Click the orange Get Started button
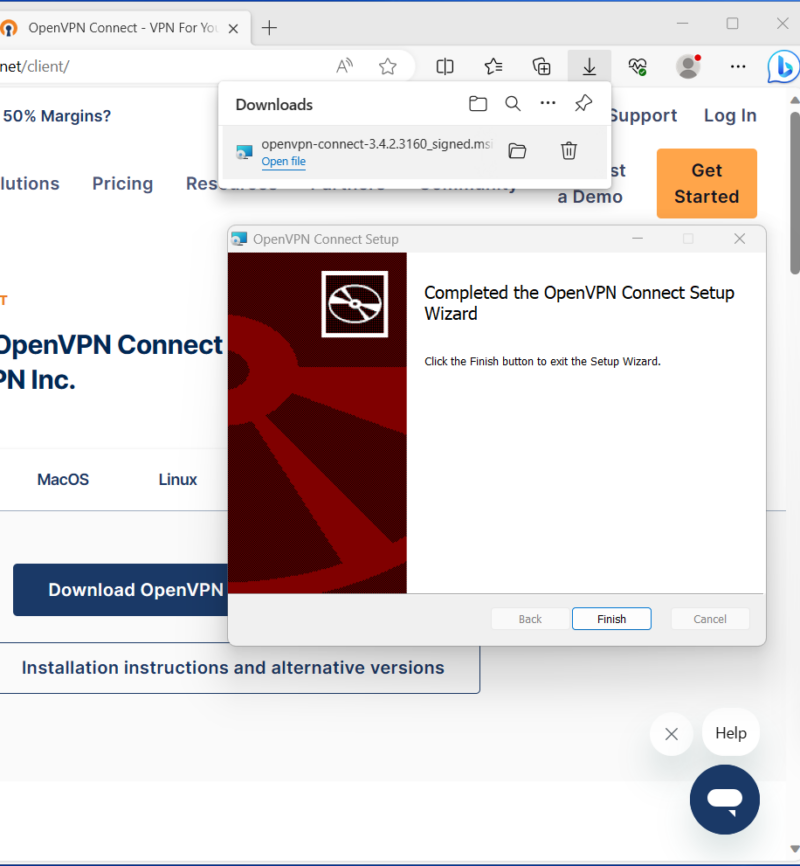800x866 pixels. click(706, 184)
